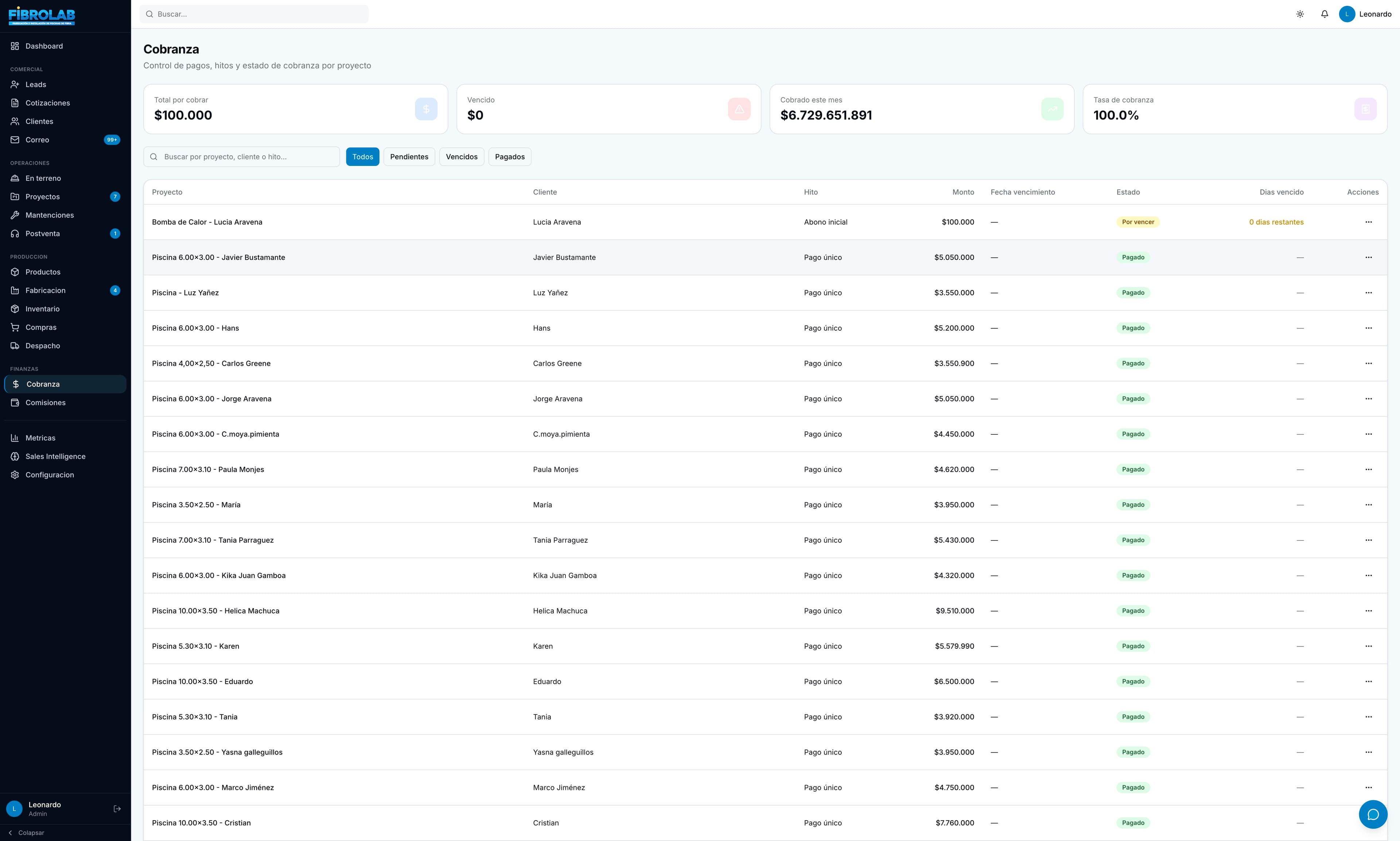Open Leonardo user menu in top bar
Screen dimensions: 1400x841
tap(1365, 14)
